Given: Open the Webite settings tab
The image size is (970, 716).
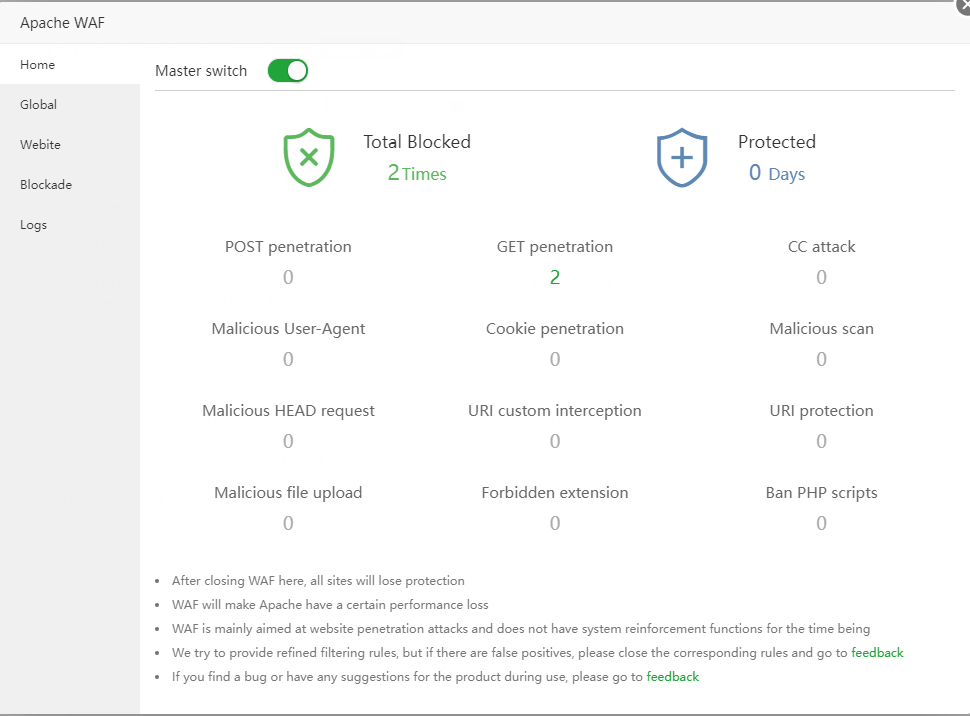Looking at the screenshot, I should pos(41,145).
